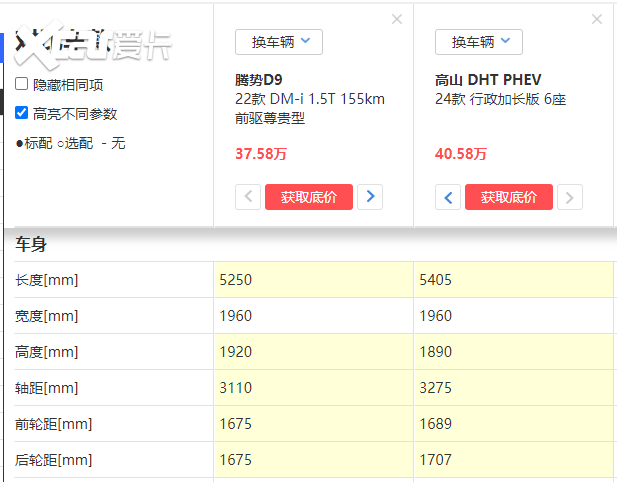Image resolution: width=617 pixels, height=482 pixels.
Task: Select rear track value 1707
Action: click(x=435, y=459)
